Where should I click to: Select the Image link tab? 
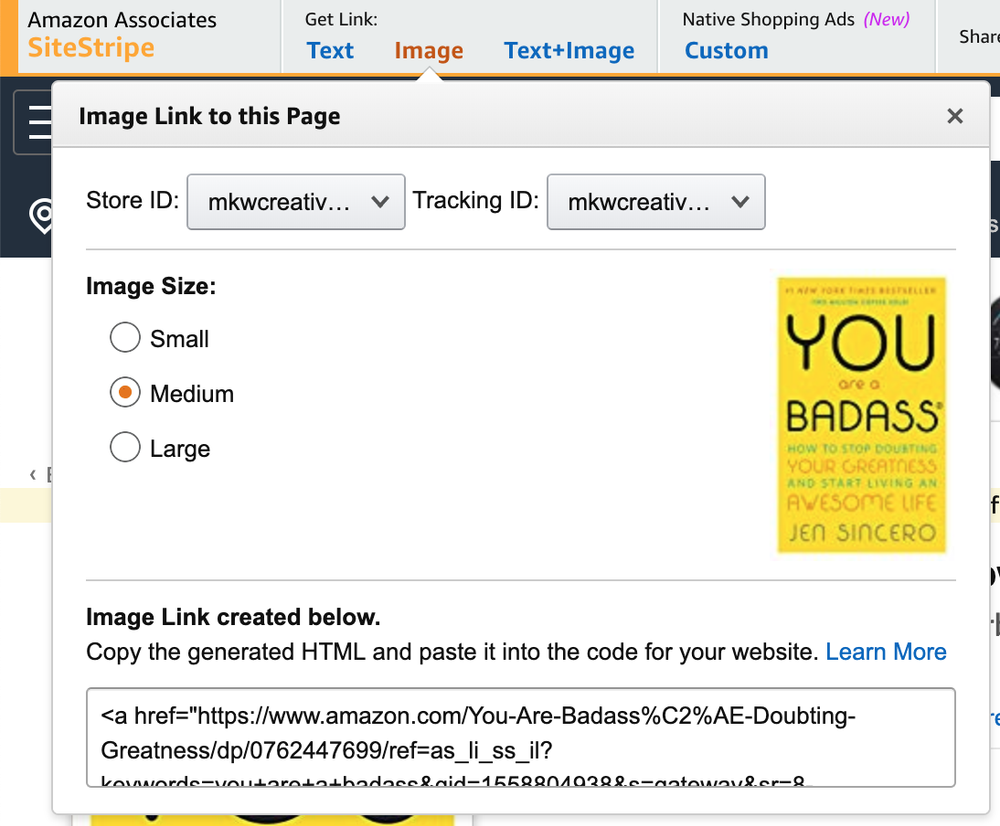pyautogui.click(x=429, y=50)
